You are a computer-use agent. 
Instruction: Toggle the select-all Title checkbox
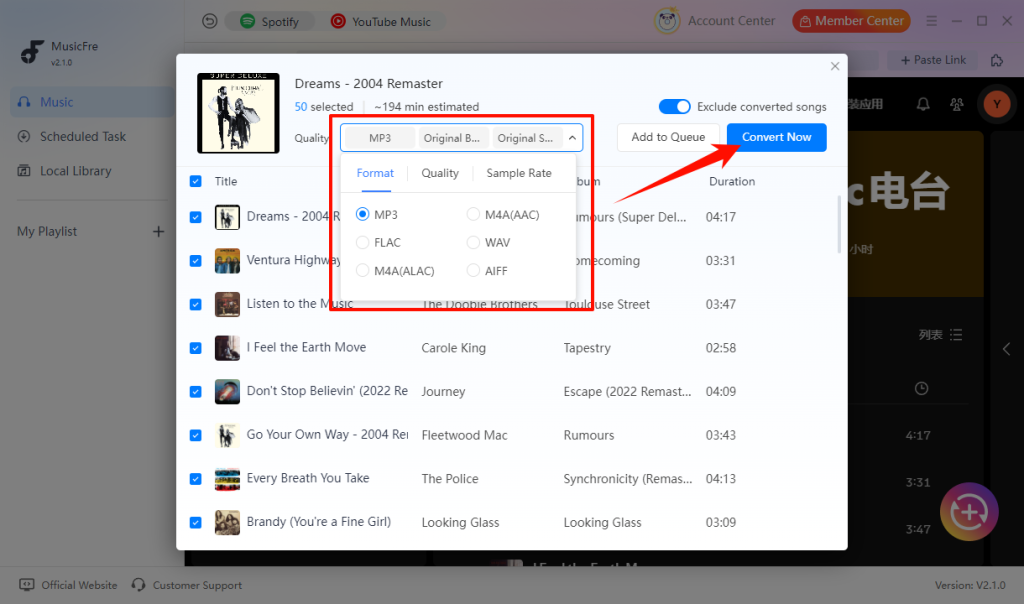(x=195, y=182)
